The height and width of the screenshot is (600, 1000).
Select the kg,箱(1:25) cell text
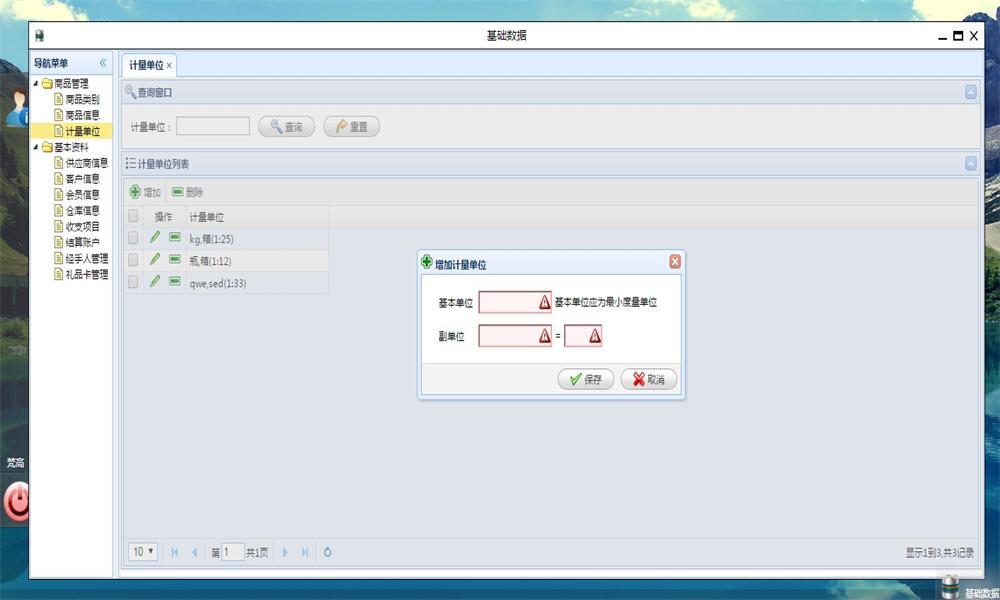(x=211, y=239)
